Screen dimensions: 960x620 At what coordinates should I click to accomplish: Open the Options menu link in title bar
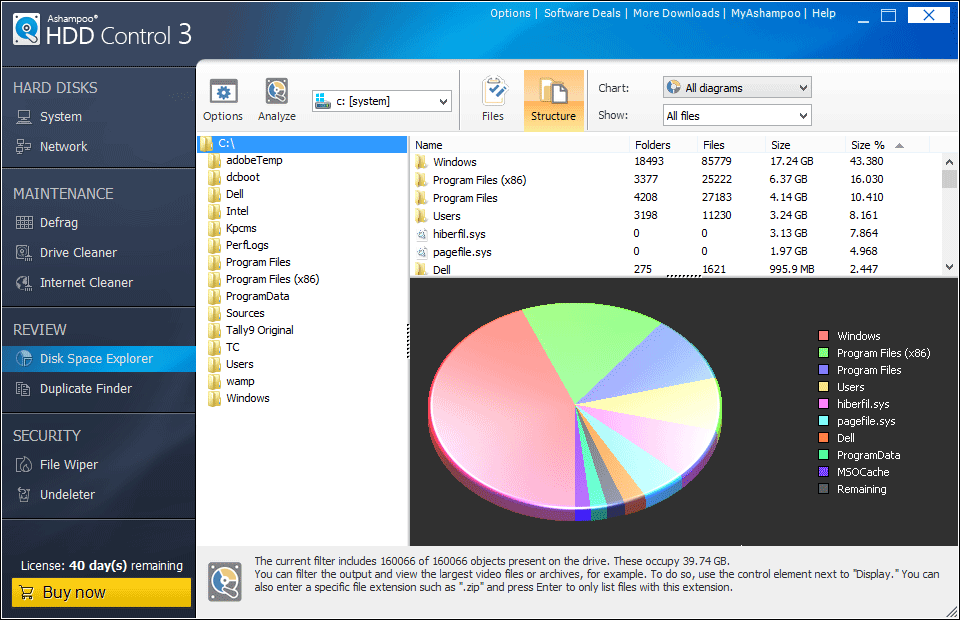pos(510,13)
